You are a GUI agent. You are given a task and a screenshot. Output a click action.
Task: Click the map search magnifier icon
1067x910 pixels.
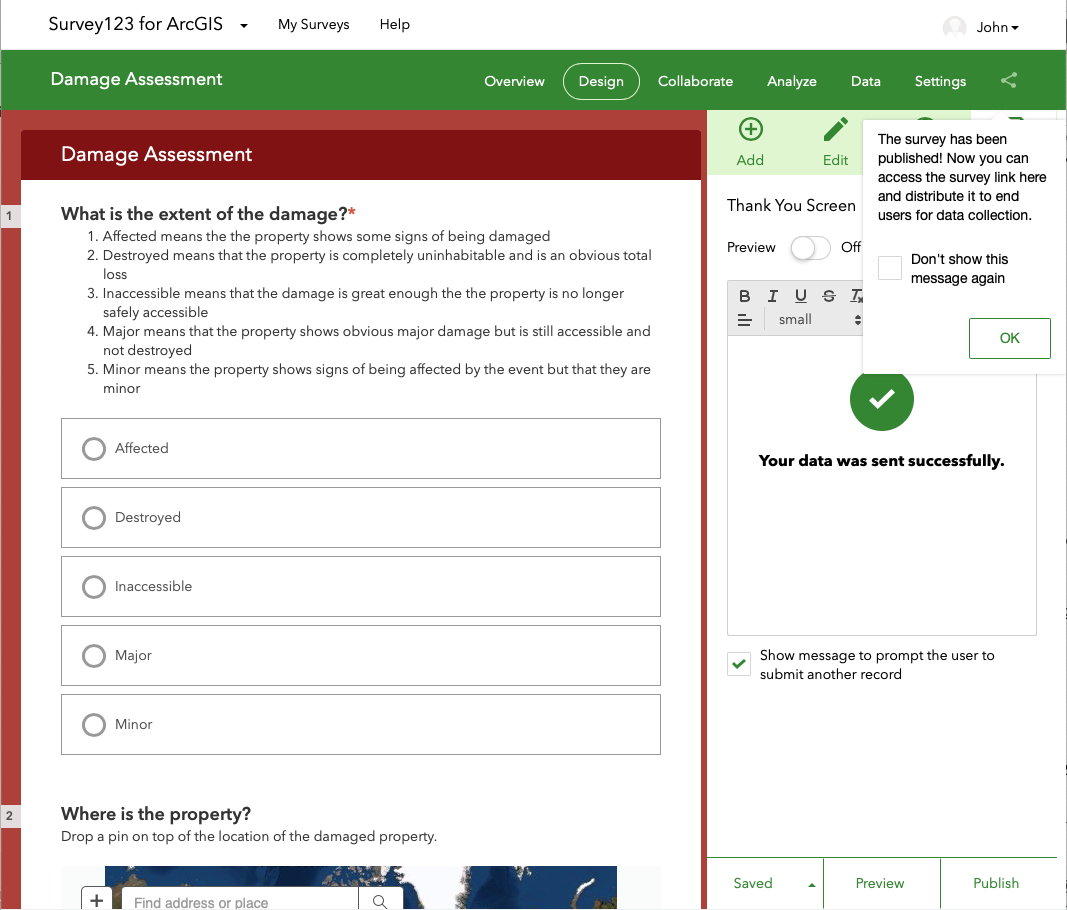[380, 902]
